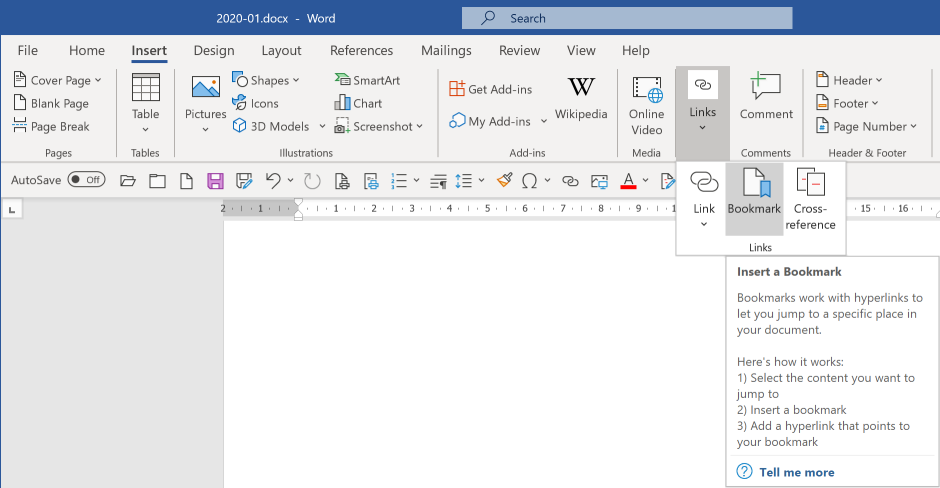The image size is (940, 488).
Task: Insert a Comment
Action: 766,96
